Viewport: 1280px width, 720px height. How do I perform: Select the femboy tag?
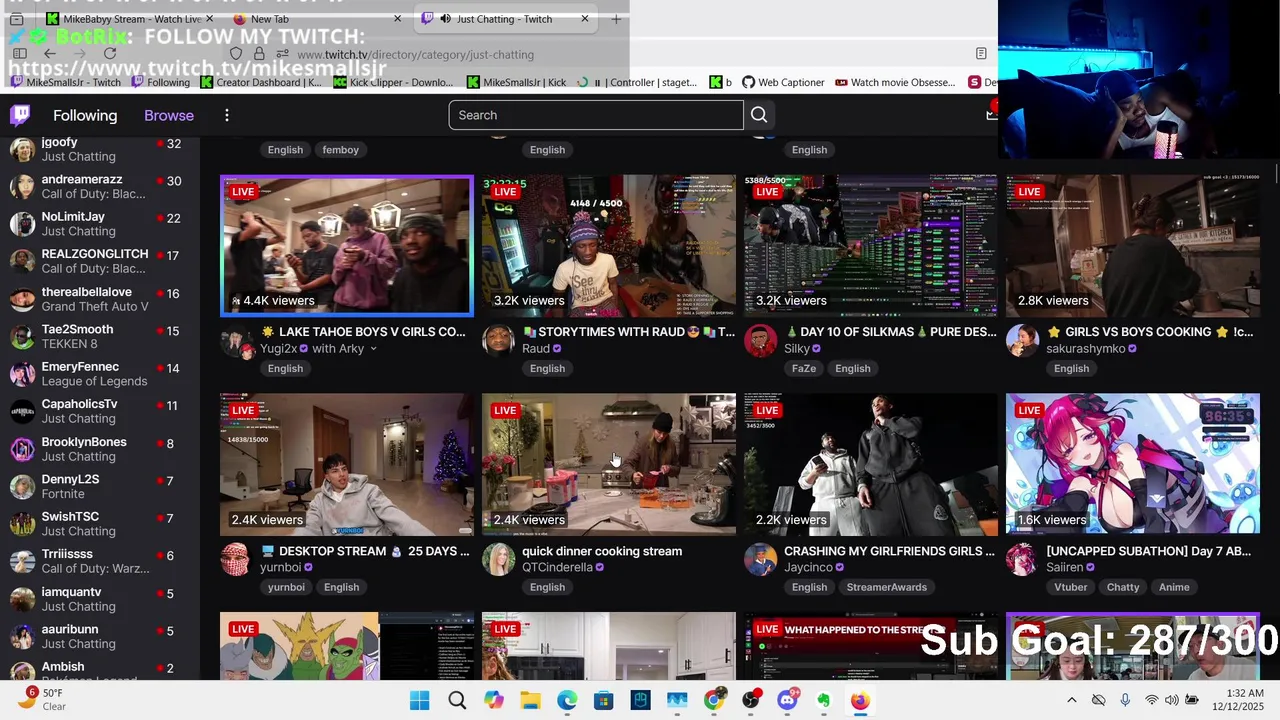tap(340, 150)
